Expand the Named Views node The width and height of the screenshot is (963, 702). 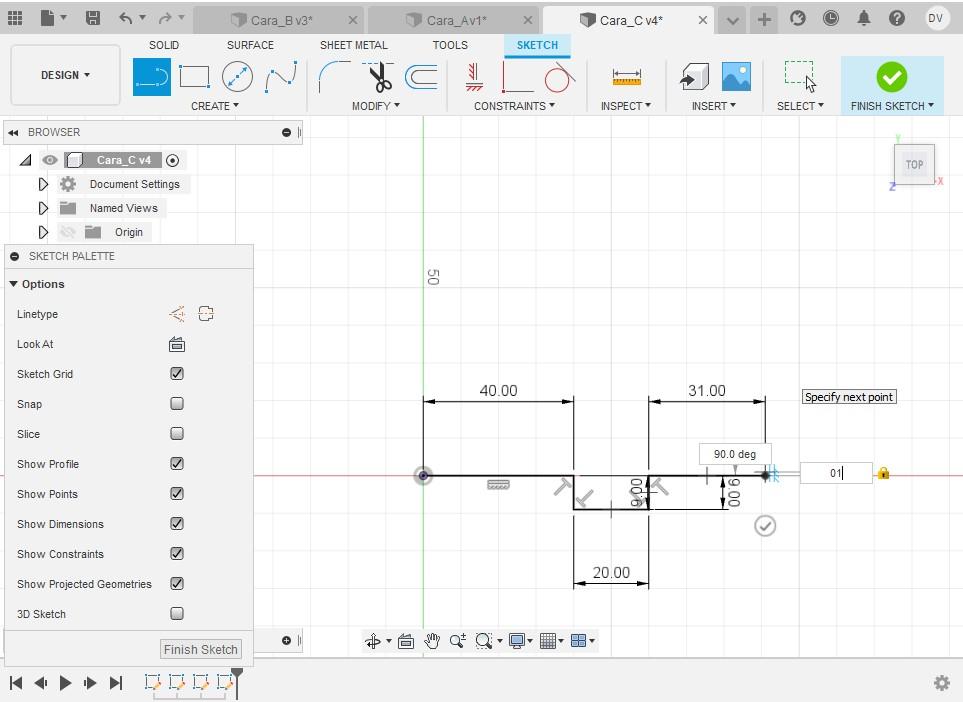[x=43, y=208]
